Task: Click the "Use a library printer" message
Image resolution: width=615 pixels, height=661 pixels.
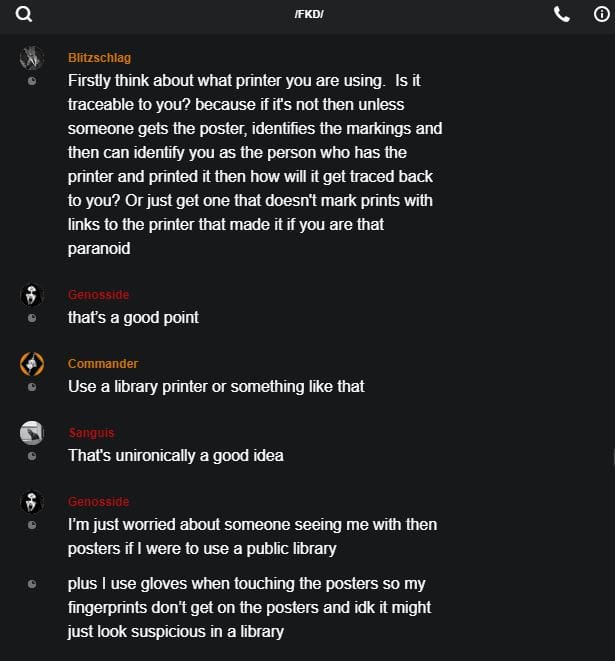Action: tap(216, 386)
